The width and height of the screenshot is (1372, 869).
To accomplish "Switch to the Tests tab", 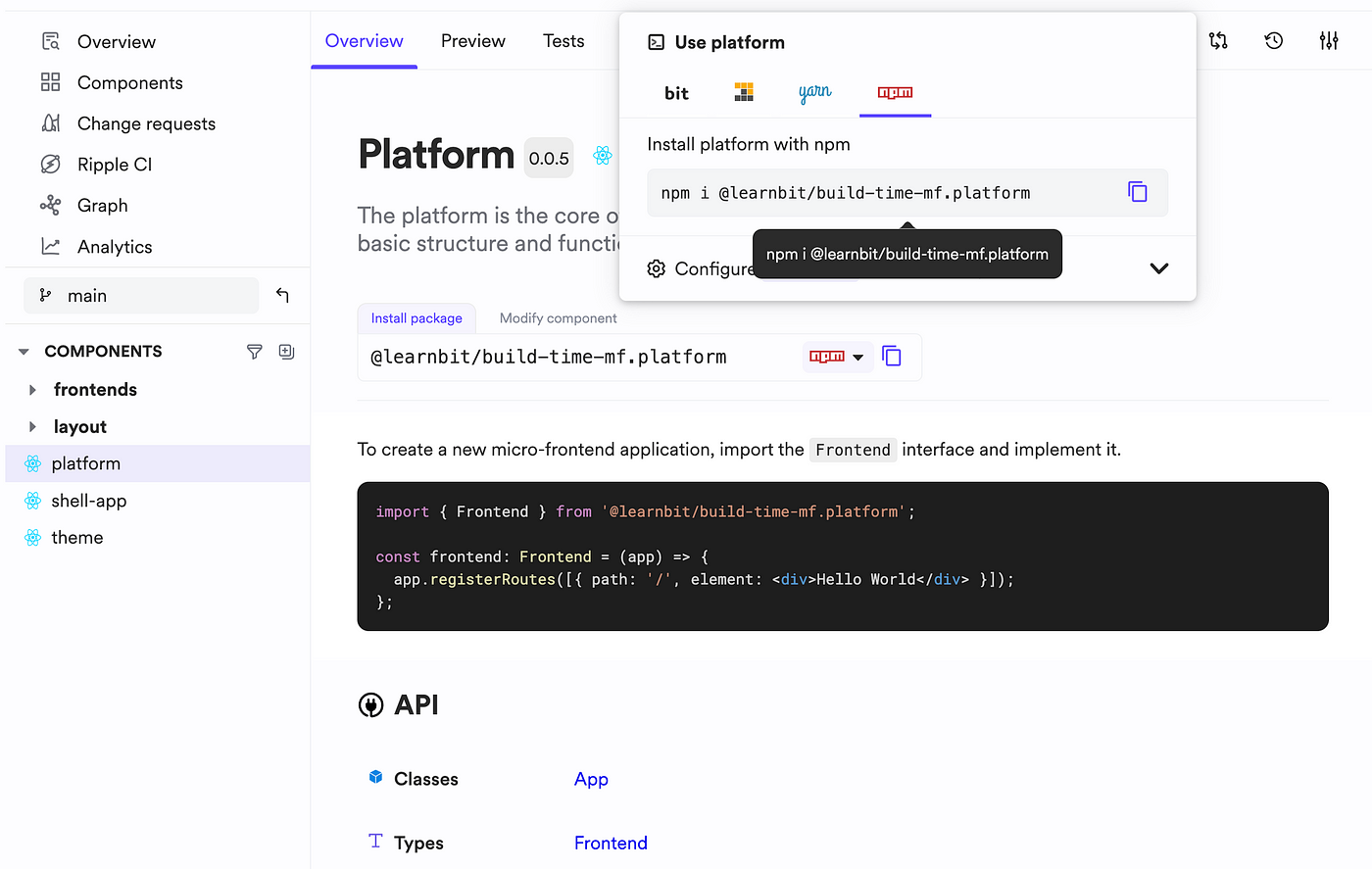I will point(563,41).
